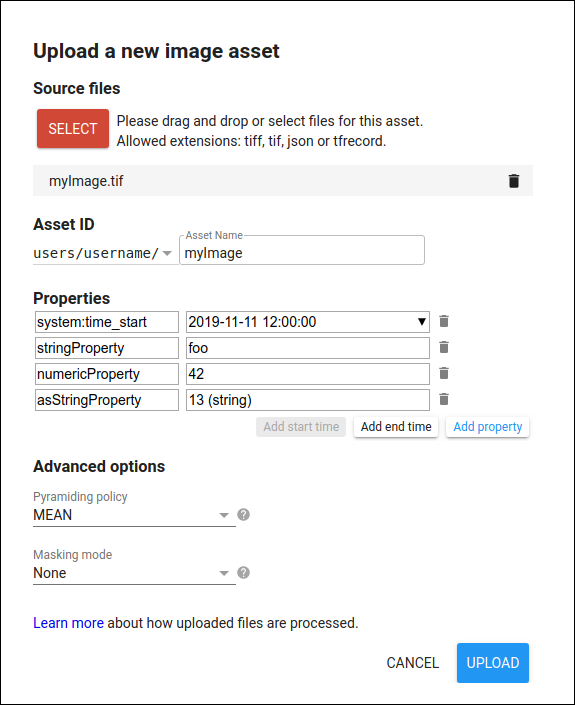This screenshot has height=705, width=575.
Task: Click the red SELECT files button
Action: [x=73, y=129]
